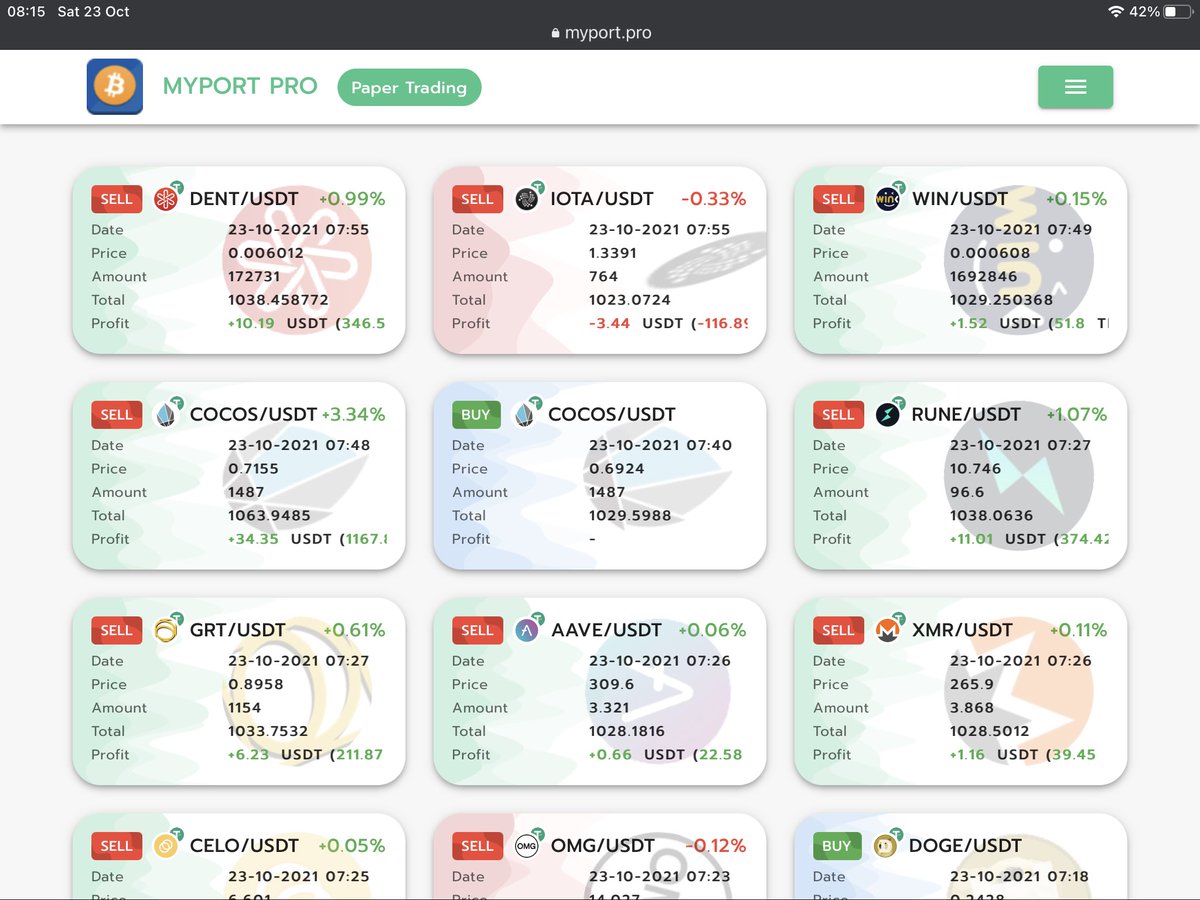
Task: Select the XMR/USDT pair name
Action: [x=962, y=630]
